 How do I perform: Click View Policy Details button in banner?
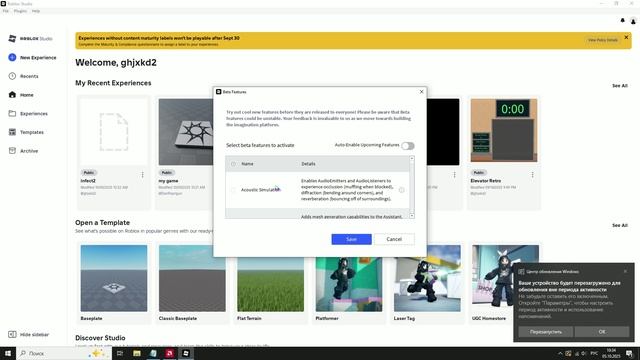[603, 40]
